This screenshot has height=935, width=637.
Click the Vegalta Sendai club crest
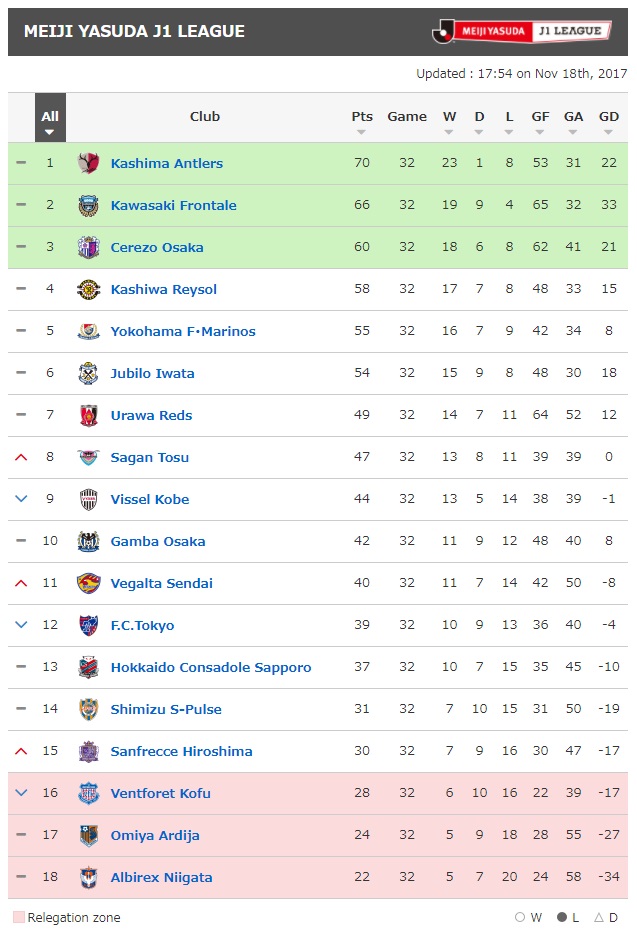88,583
